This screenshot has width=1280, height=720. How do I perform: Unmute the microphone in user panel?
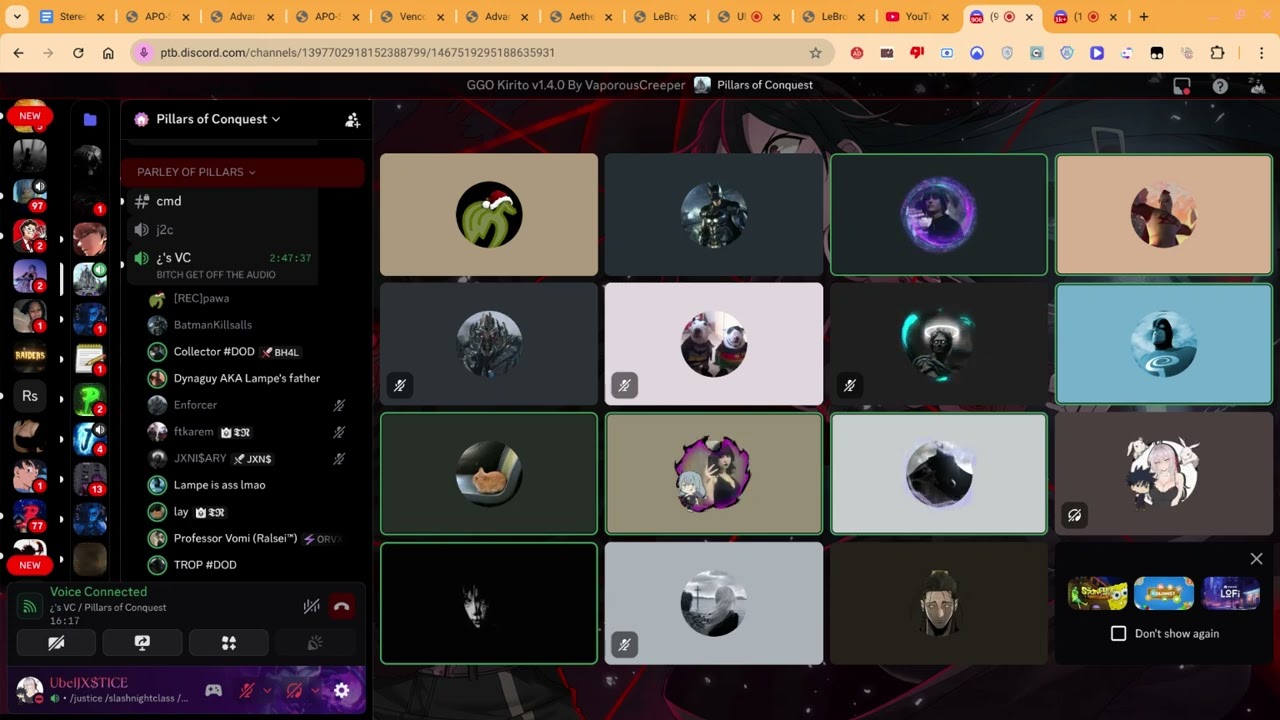[x=246, y=690]
